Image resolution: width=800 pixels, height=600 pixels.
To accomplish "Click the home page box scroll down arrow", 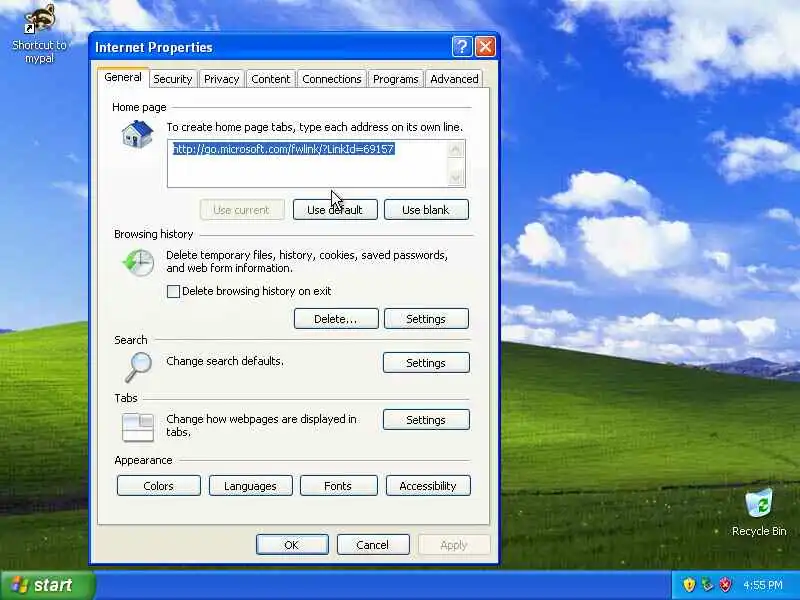I will [456, 178].
